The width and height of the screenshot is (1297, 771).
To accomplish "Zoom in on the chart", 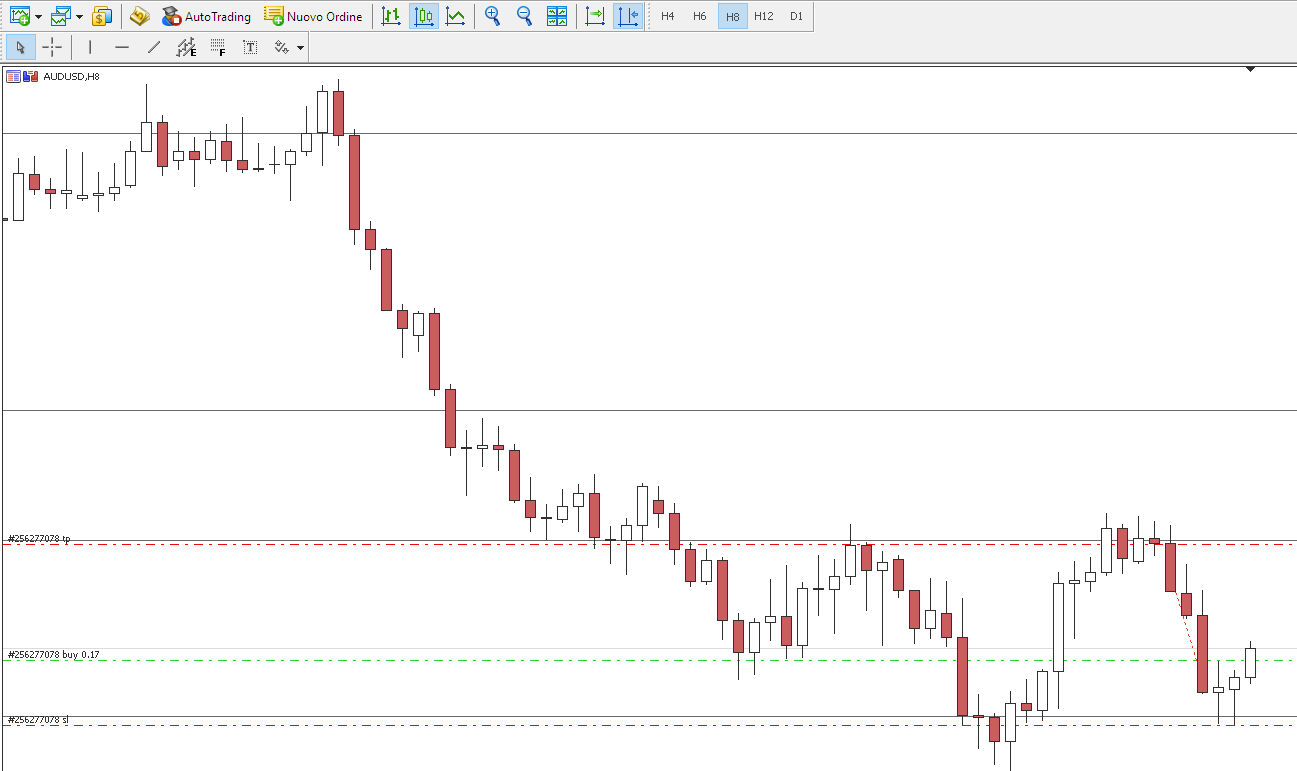I will click(492, 16).
